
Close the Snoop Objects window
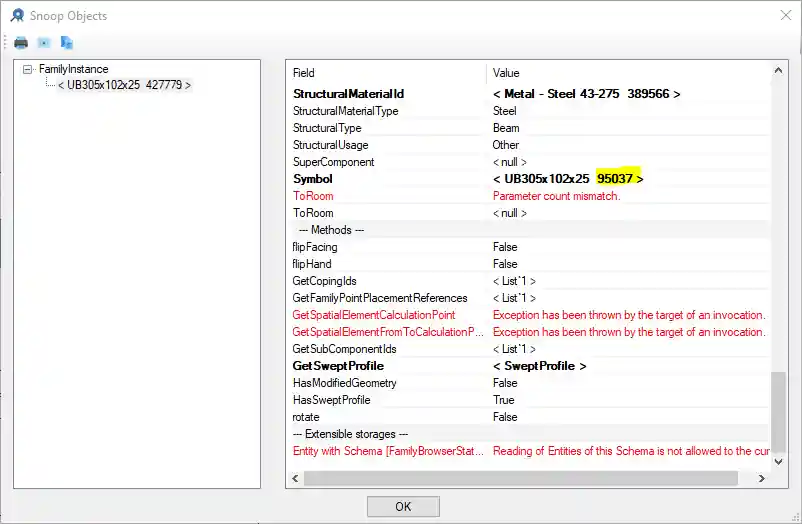click(784, 15)
